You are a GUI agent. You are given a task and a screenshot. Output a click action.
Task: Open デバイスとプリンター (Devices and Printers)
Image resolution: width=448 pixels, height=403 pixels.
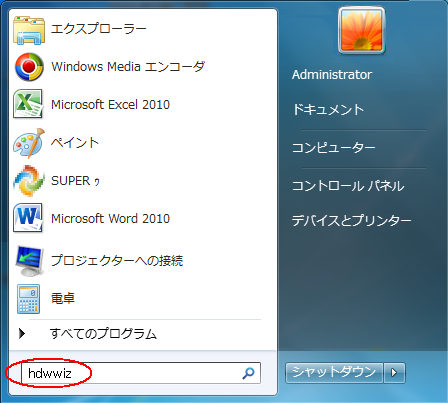pos(352,220)
